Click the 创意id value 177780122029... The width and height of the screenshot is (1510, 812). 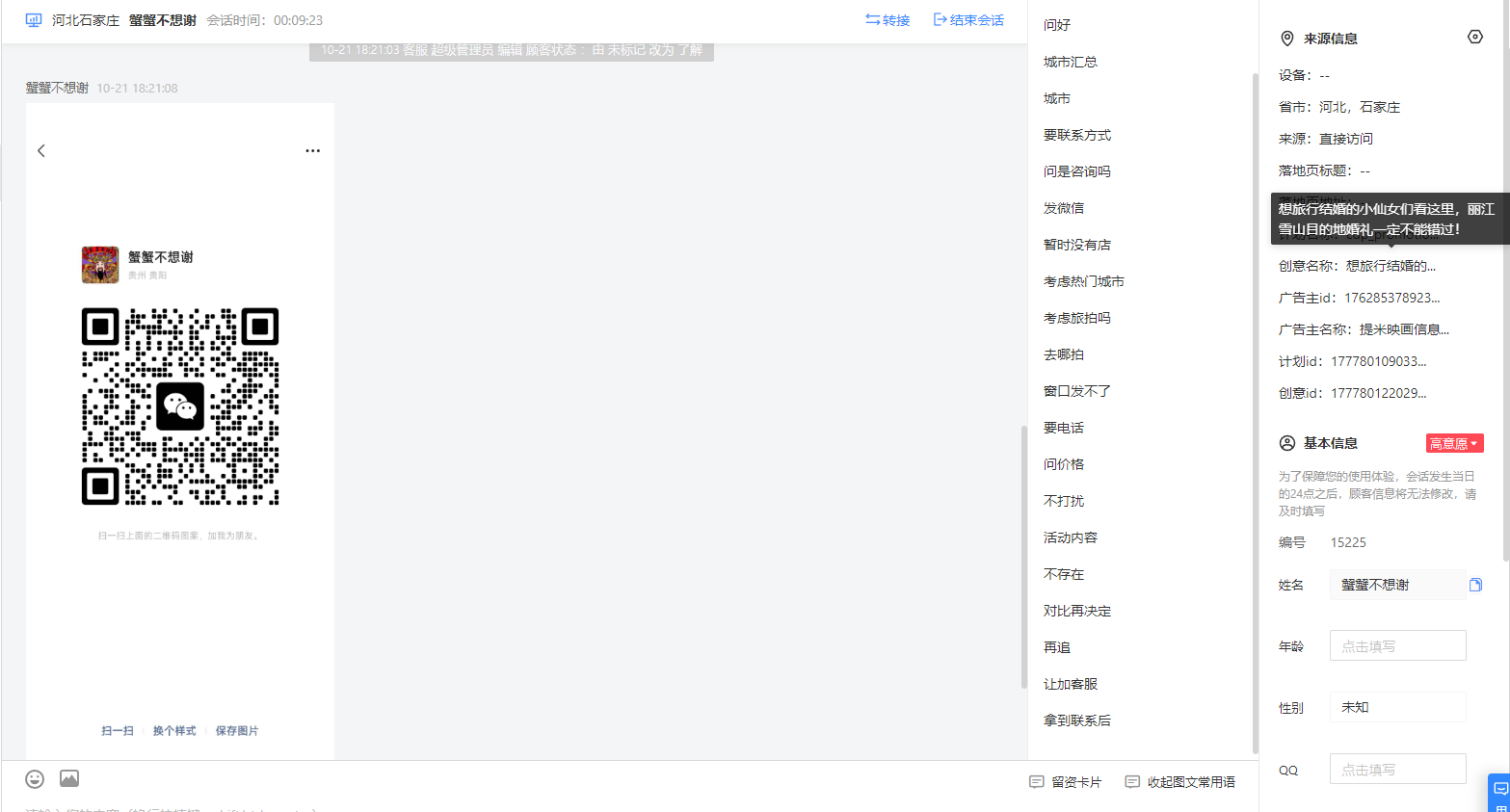tap(1379, 393)
